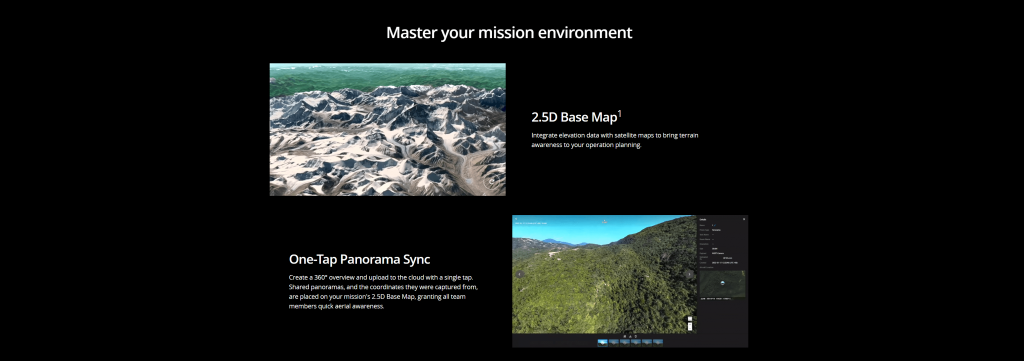
Task: Close the panorama Details panel
Action: 744,219
